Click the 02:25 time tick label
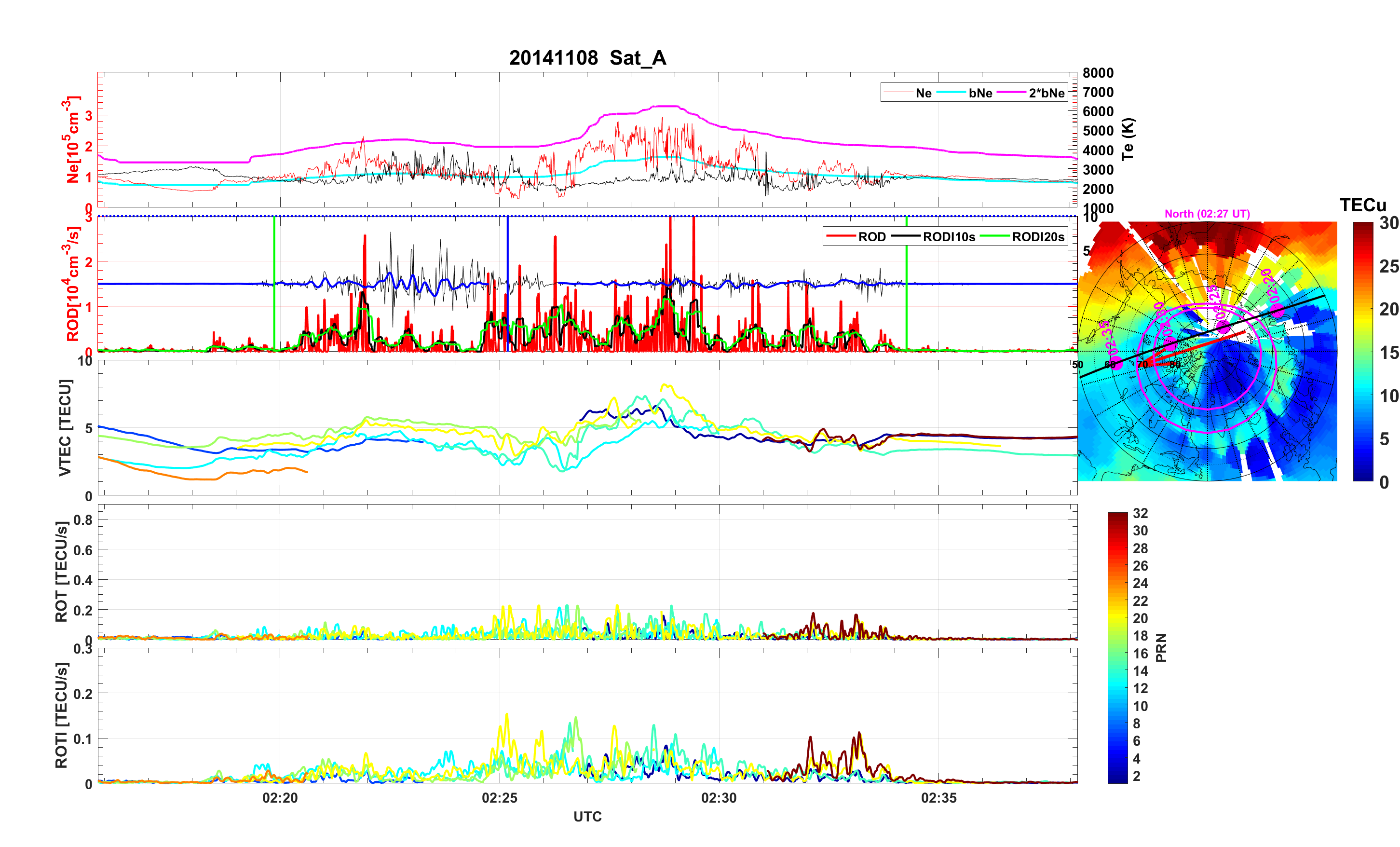 500,798
